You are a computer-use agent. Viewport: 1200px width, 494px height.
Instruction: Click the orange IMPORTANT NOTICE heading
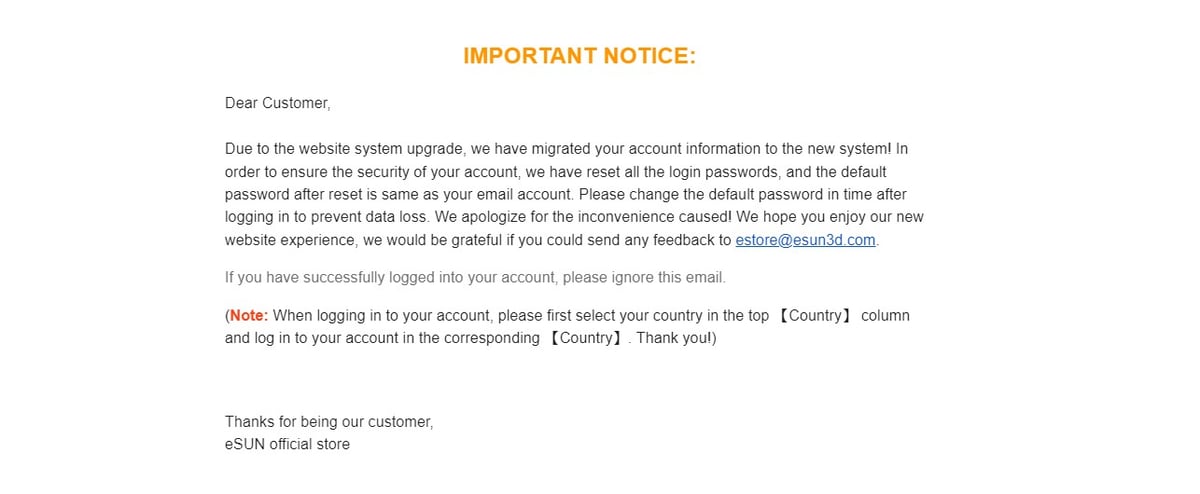(579, 56)
